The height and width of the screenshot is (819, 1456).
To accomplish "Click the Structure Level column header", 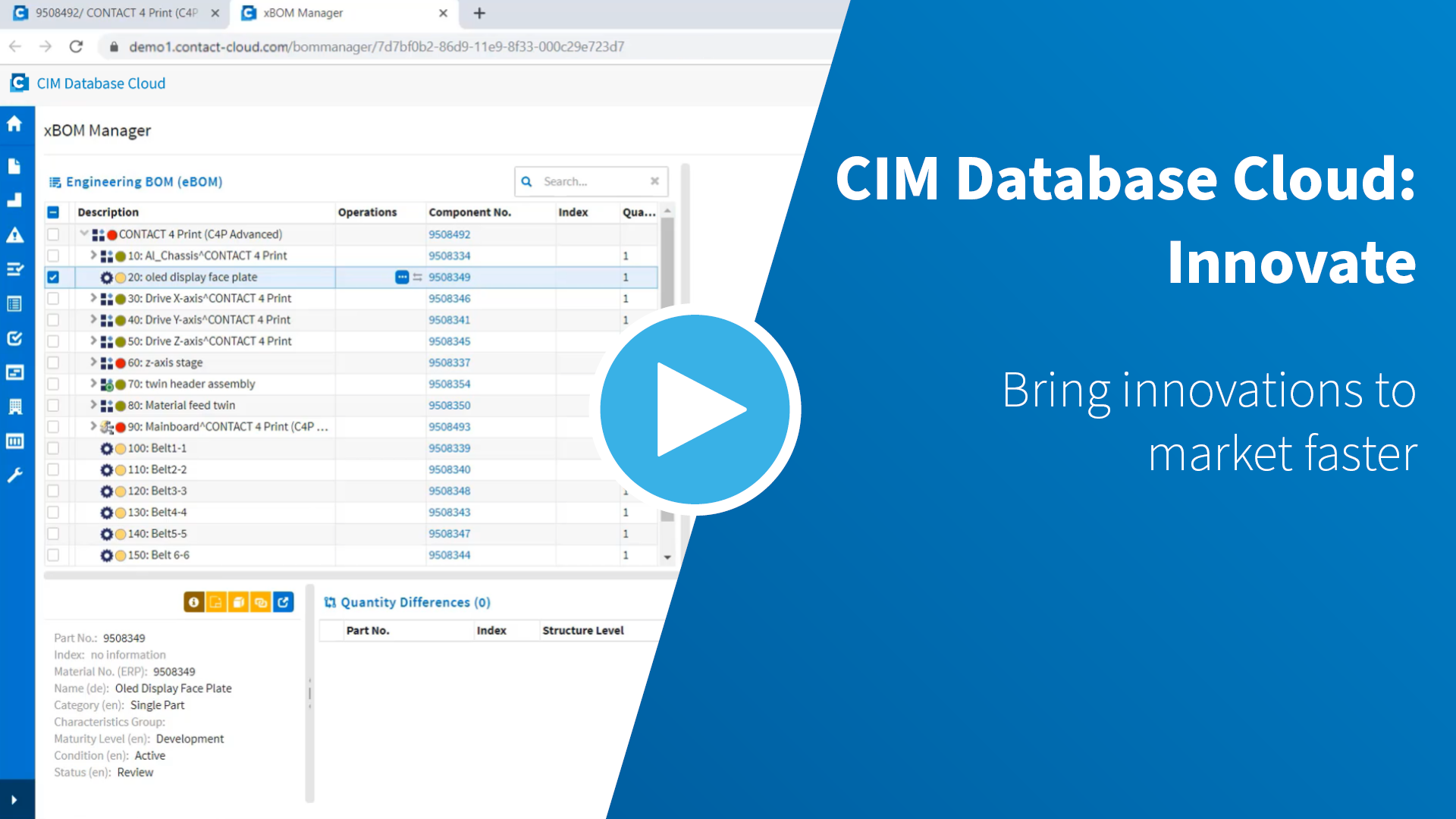I will (582, 630).
